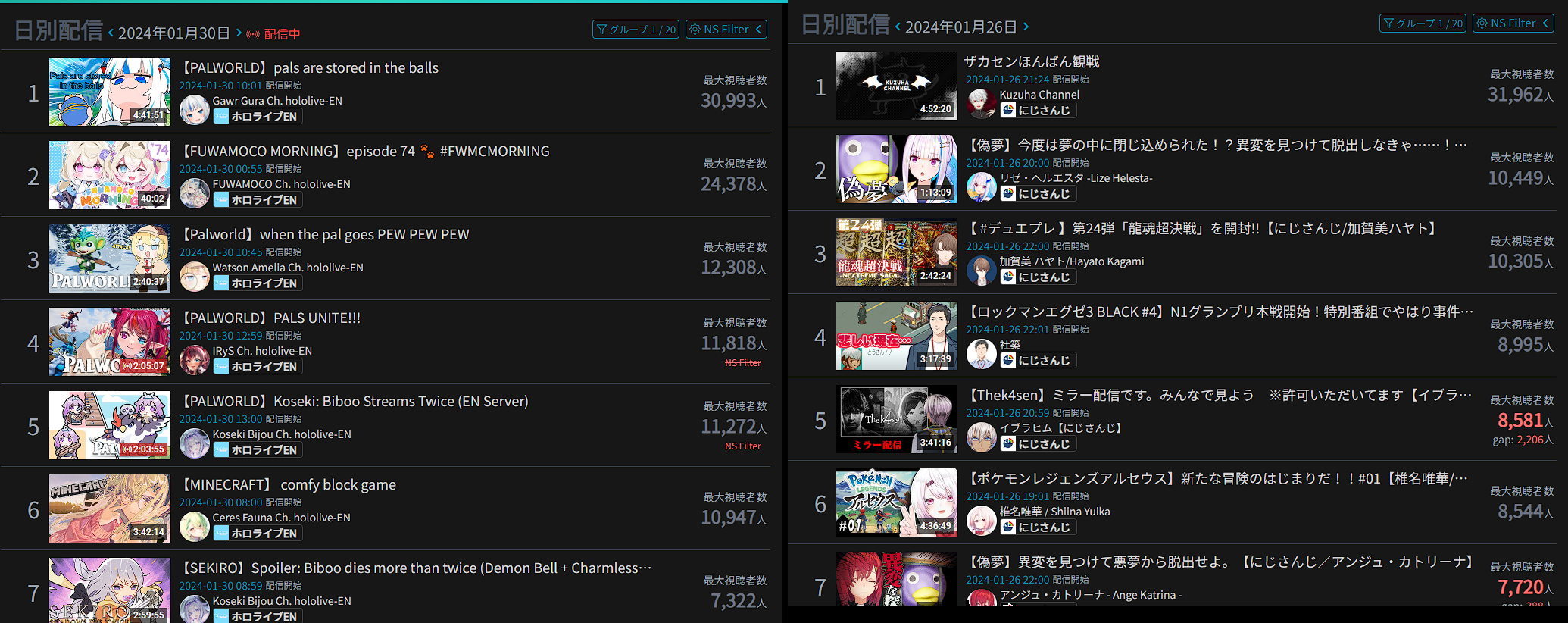Open Hayato Kagami channel avatar
This screenshot has height=623, width=1568.
[981, 270]
